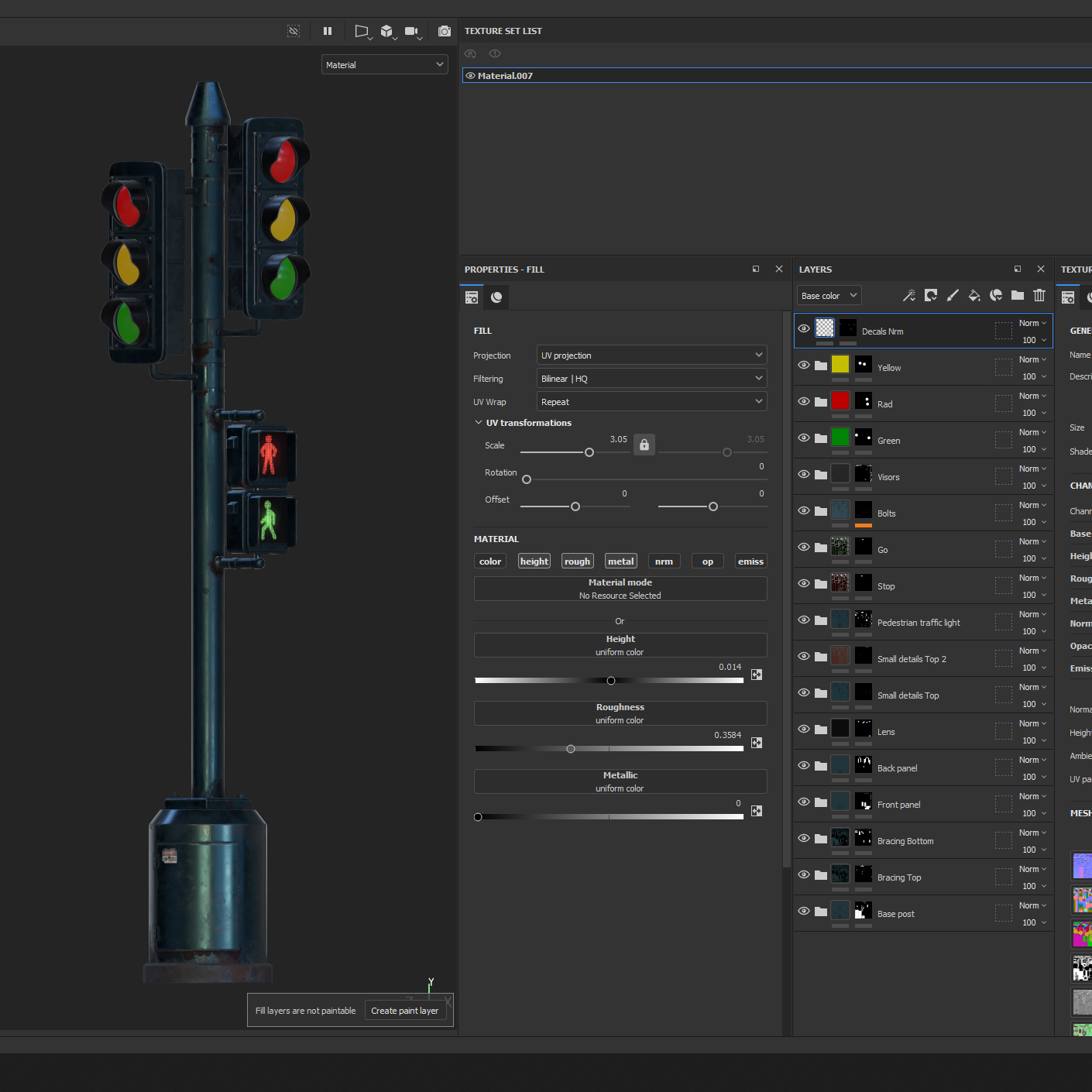
Task: Open the Material viewport mode dropdown
Action: coord(384,65)
